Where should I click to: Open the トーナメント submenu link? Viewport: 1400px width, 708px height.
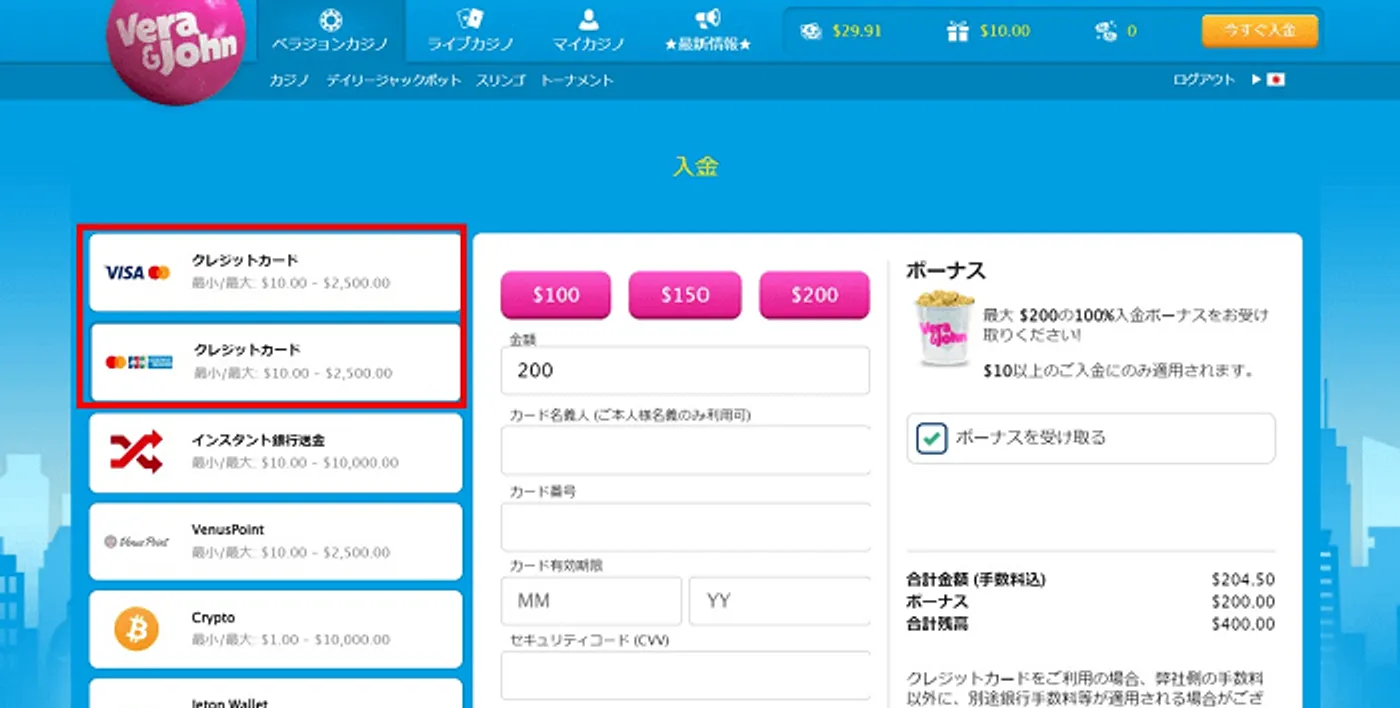(x=577, y=80)
